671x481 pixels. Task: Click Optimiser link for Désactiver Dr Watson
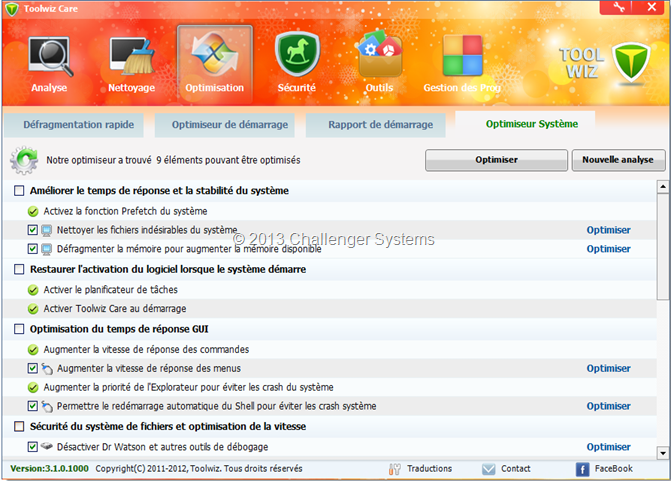[609, 447]
